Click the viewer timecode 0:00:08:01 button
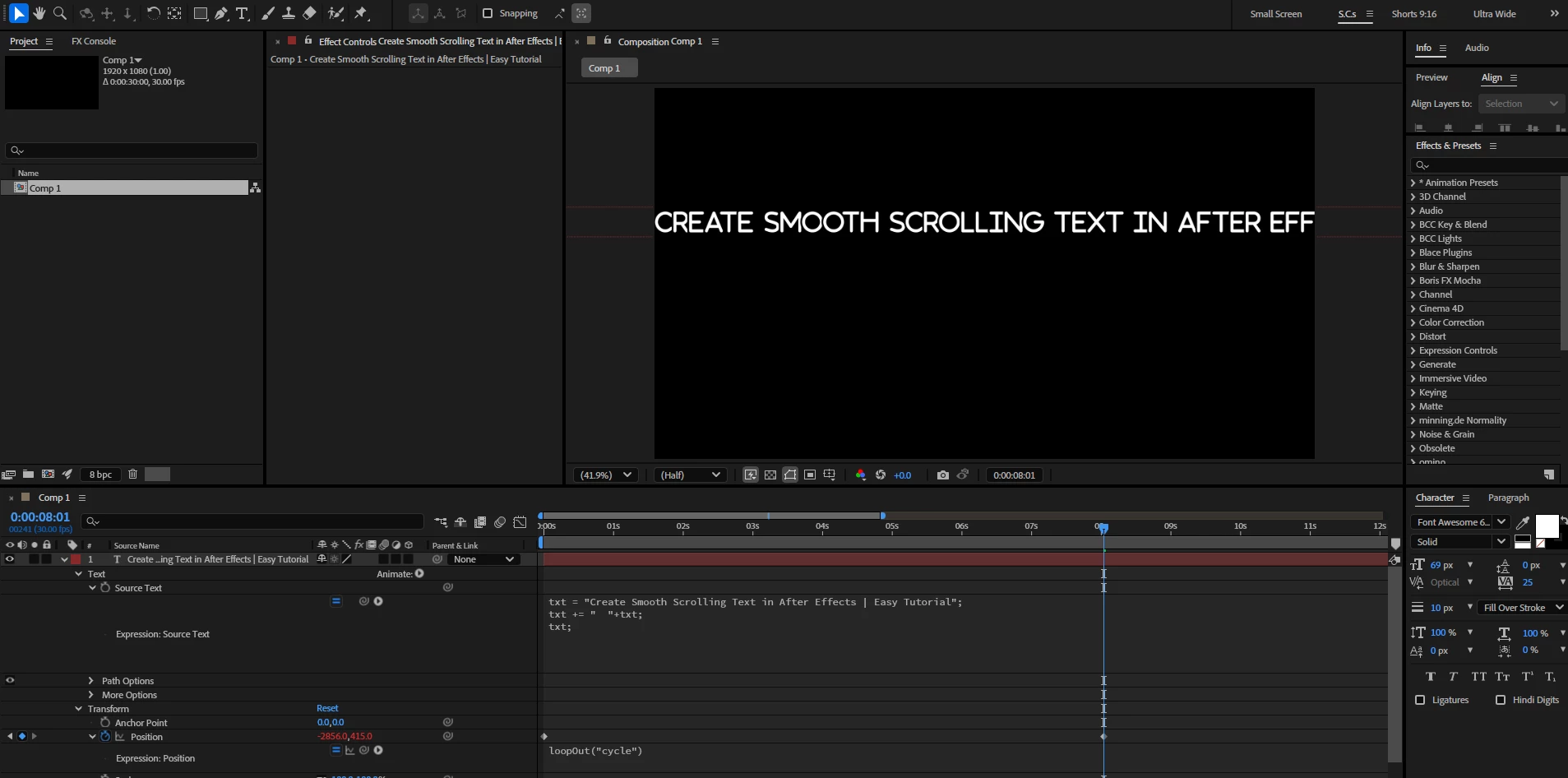 pyautogui.click(x=1015, y=475)
